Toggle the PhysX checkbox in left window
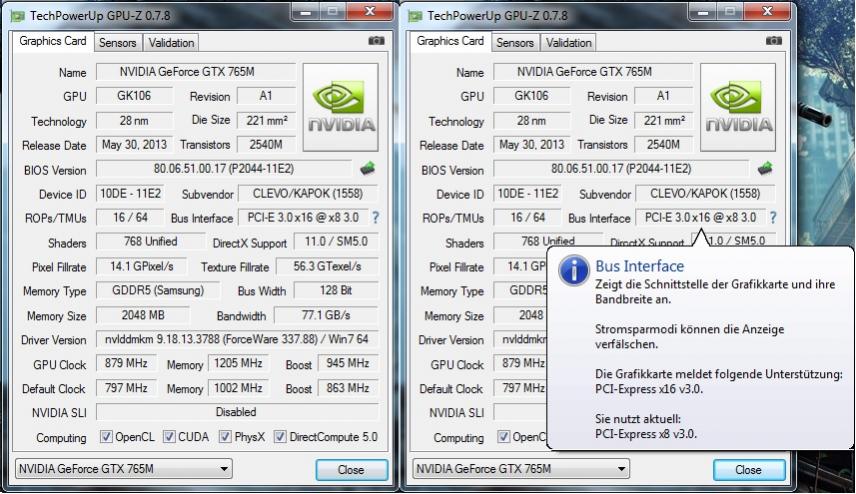The width and height of the screenshot is (856, 494). pyautogui.click(x=225, y=437)
